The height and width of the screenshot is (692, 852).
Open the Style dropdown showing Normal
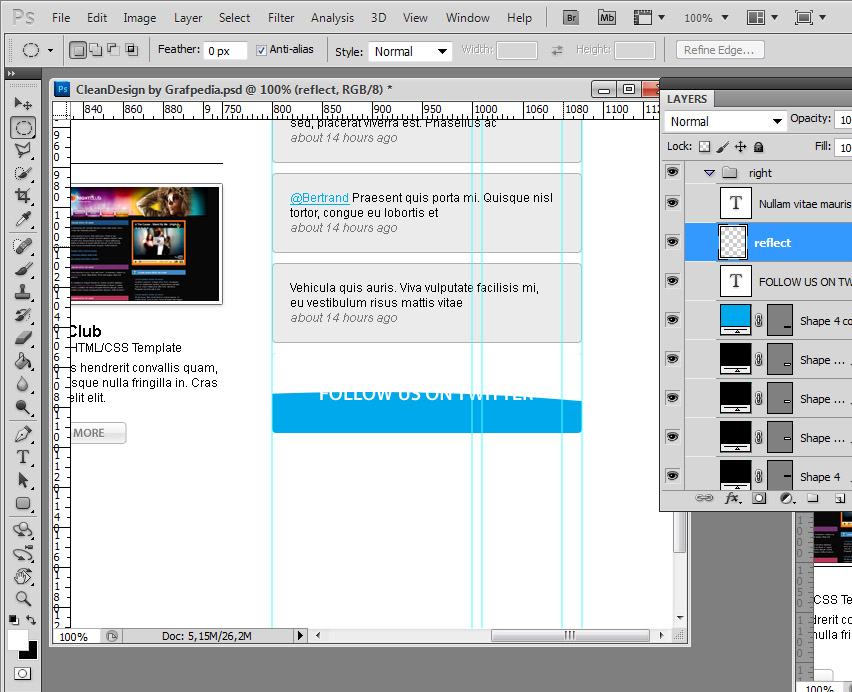click(410, 52)
